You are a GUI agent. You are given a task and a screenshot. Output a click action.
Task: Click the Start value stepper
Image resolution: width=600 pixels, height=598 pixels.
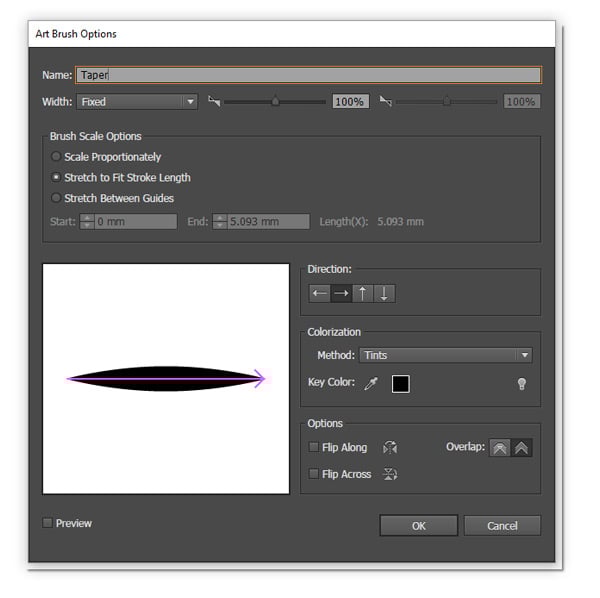click(87, 222)
